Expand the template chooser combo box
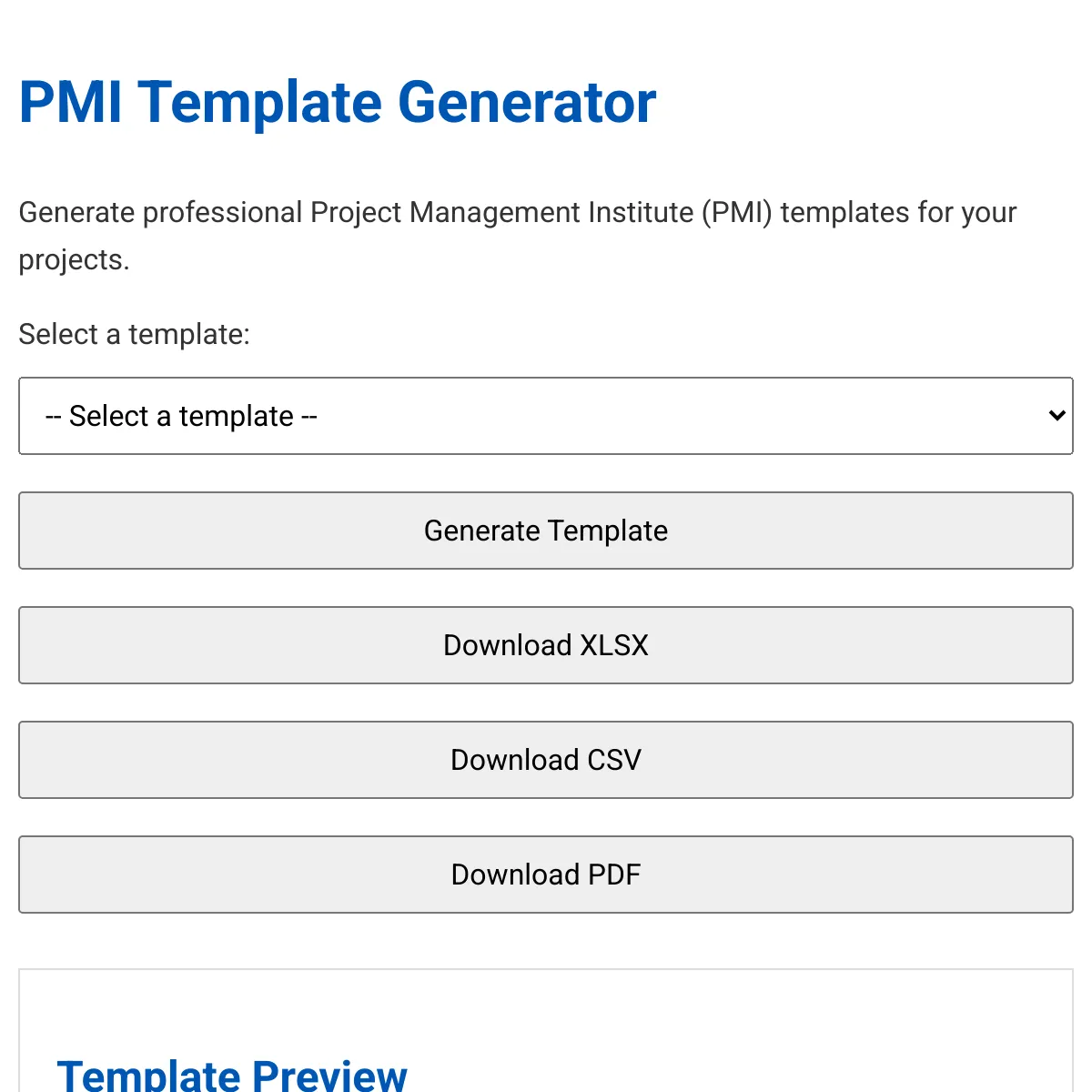The width and height of the screenshot is (1092, 1092). [x=546, y=416]
